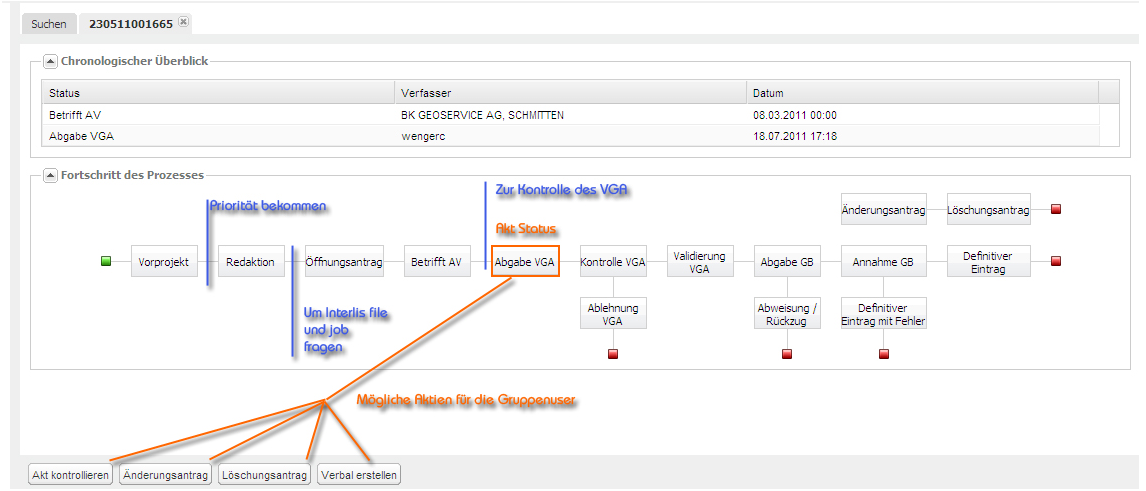Click the Verbal erstellen button
Viewport: 1146px width, 491px height.
359,475
